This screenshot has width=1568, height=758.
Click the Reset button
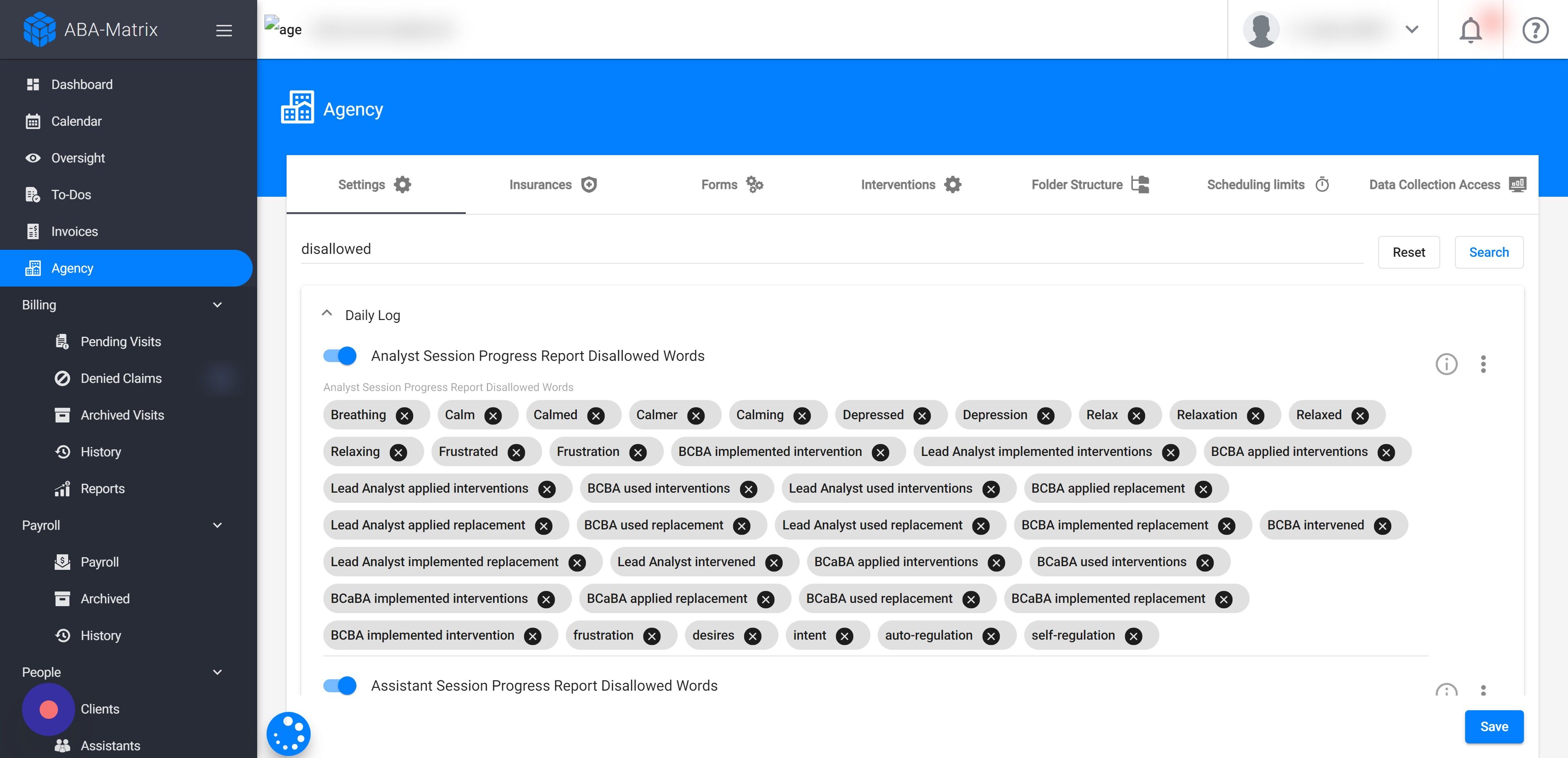click(x=1408, y=252)
